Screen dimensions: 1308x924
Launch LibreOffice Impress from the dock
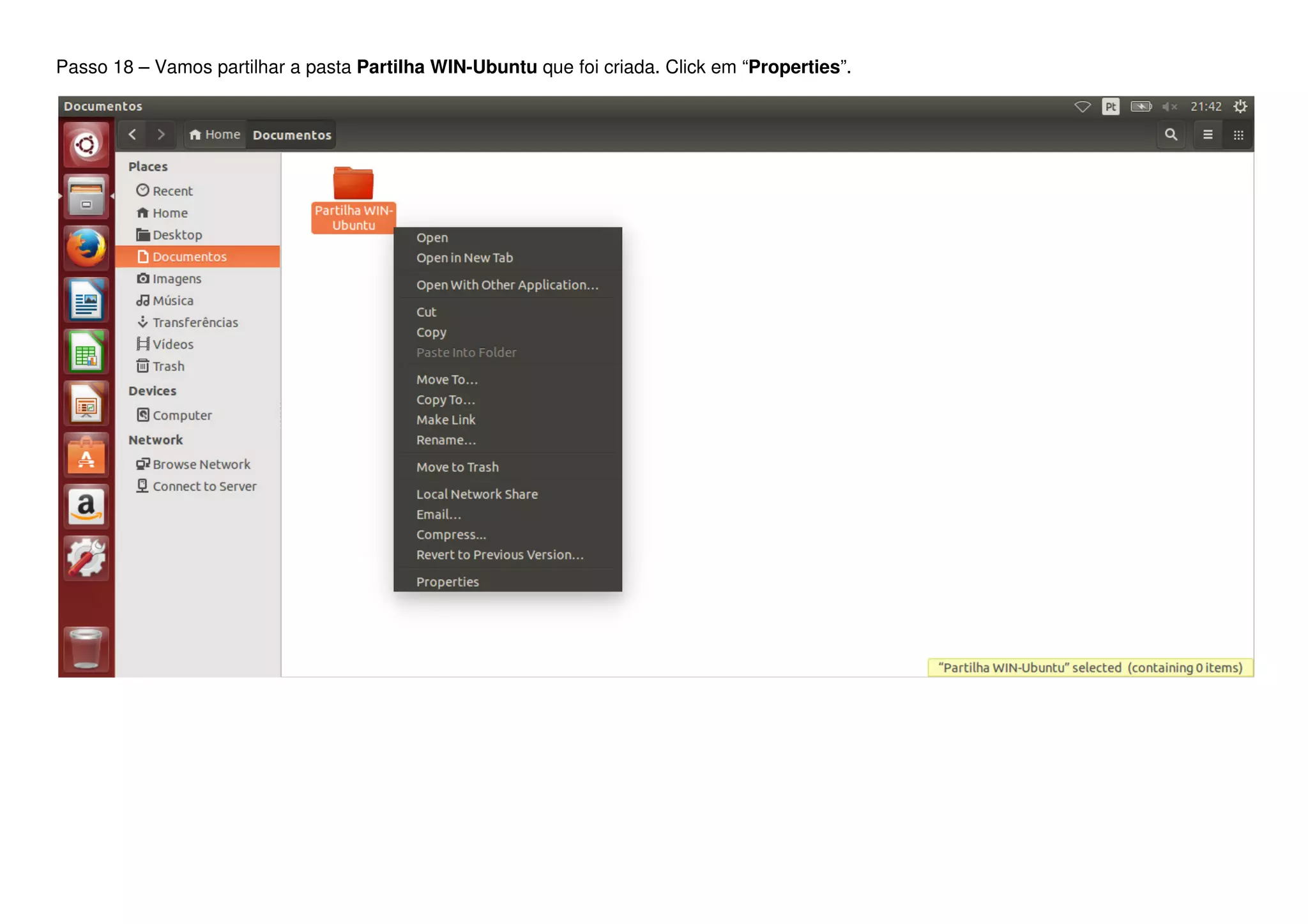pos(86,404)
